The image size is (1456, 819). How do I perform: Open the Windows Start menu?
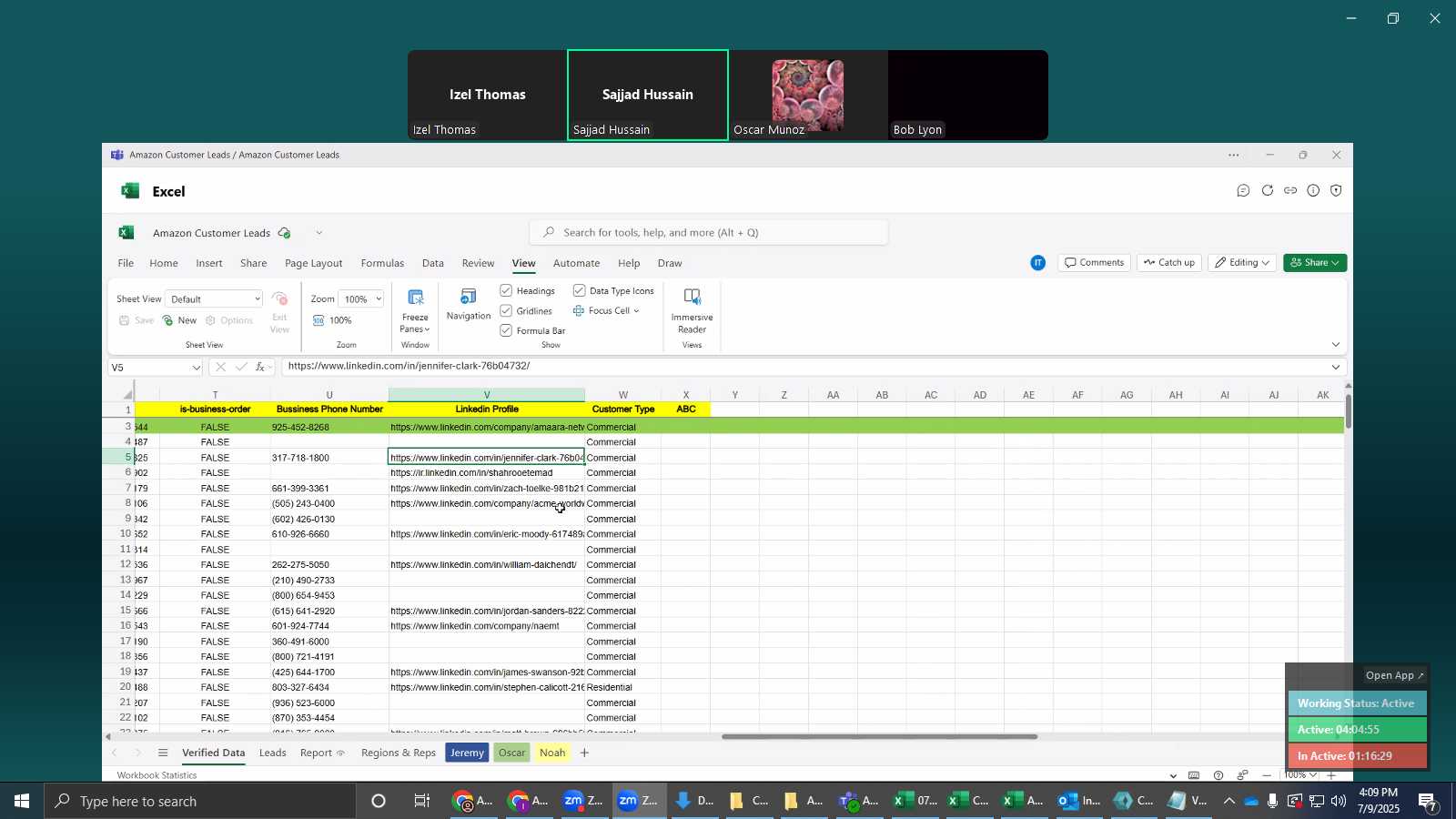22,802
